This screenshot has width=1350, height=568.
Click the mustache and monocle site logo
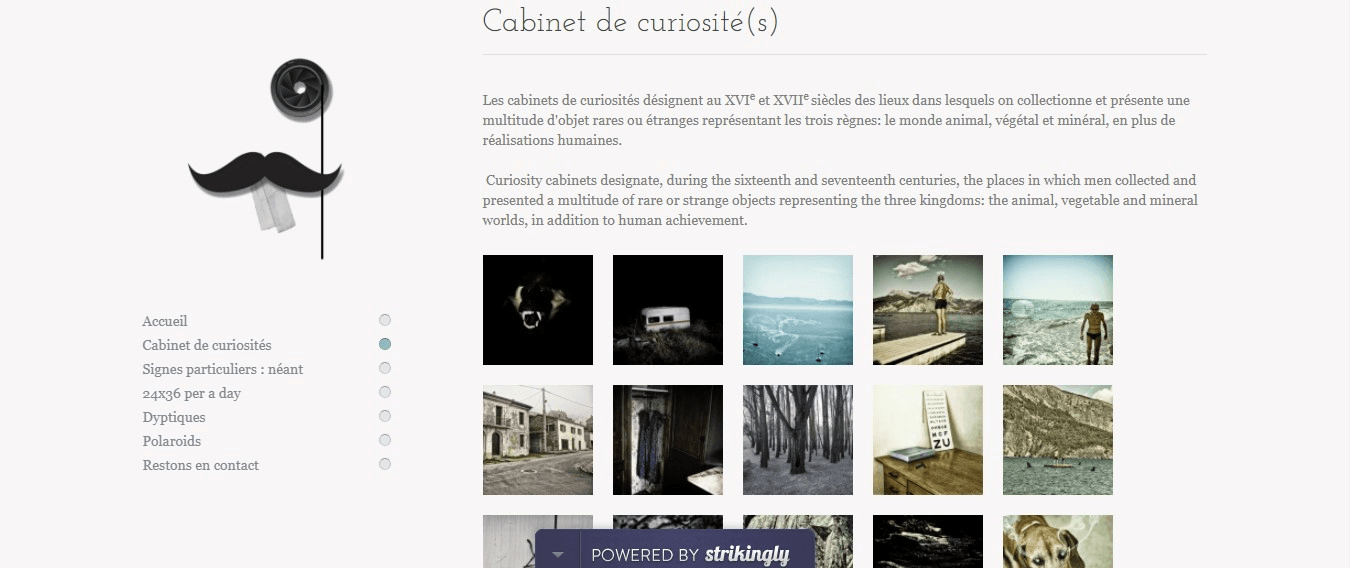[265, 159]
